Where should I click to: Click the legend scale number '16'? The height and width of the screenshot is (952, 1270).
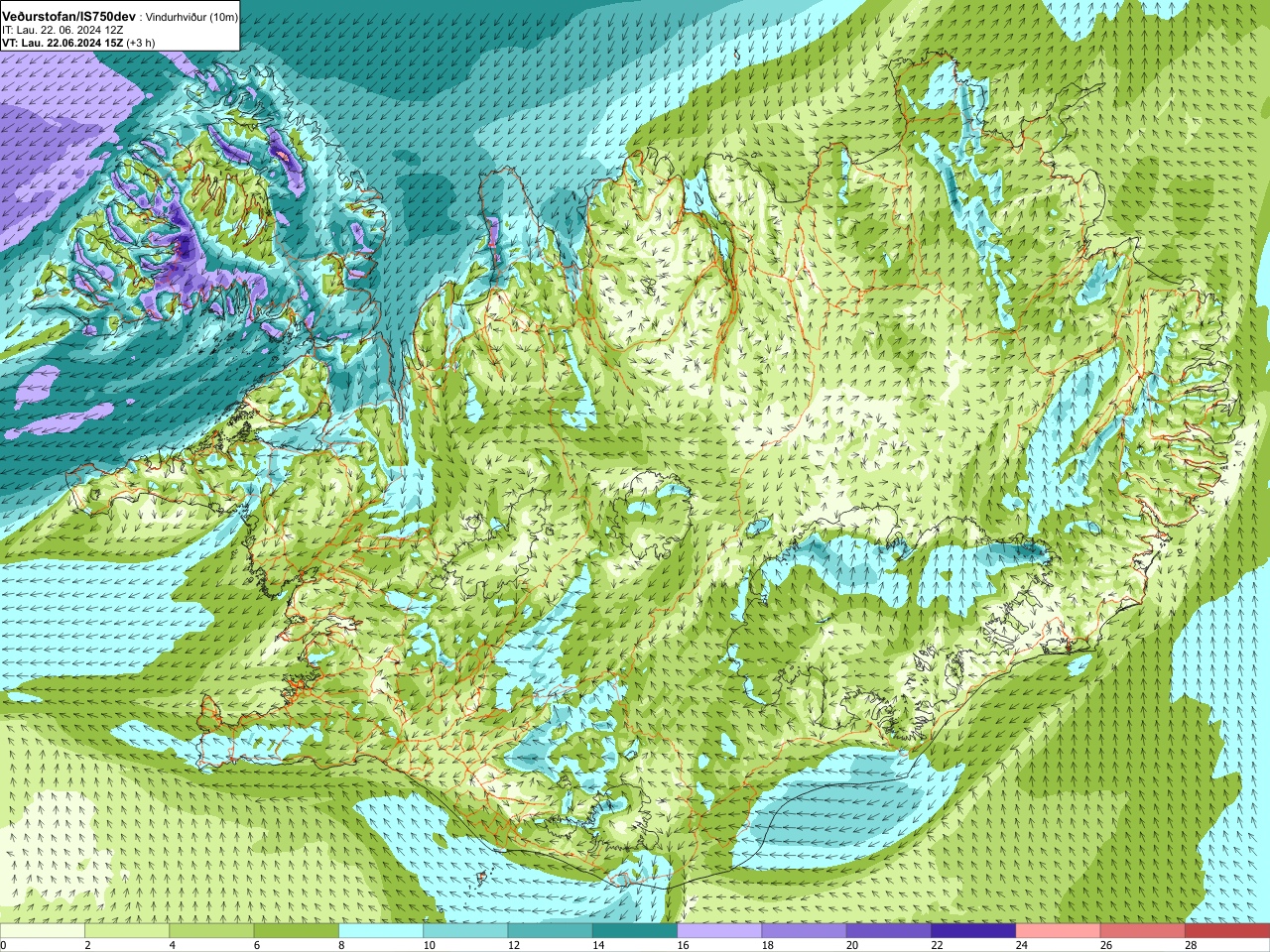pyautogui.click(x=683, y=945)
